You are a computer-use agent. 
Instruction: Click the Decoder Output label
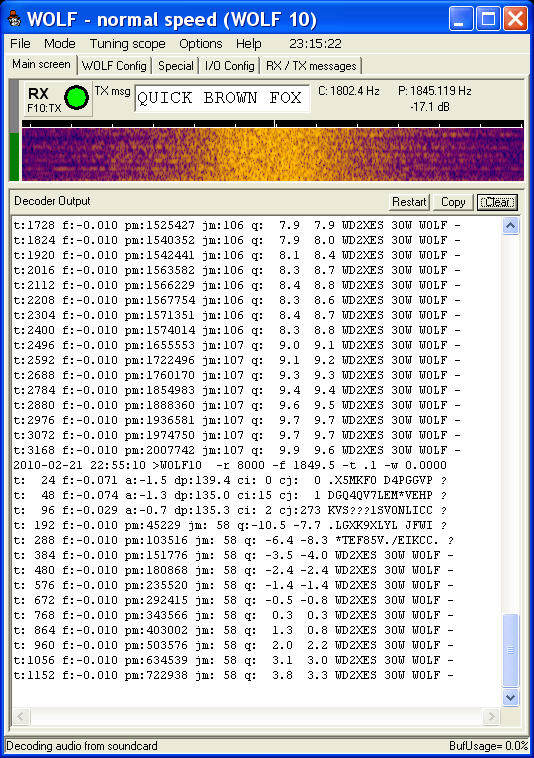[52, 201]
